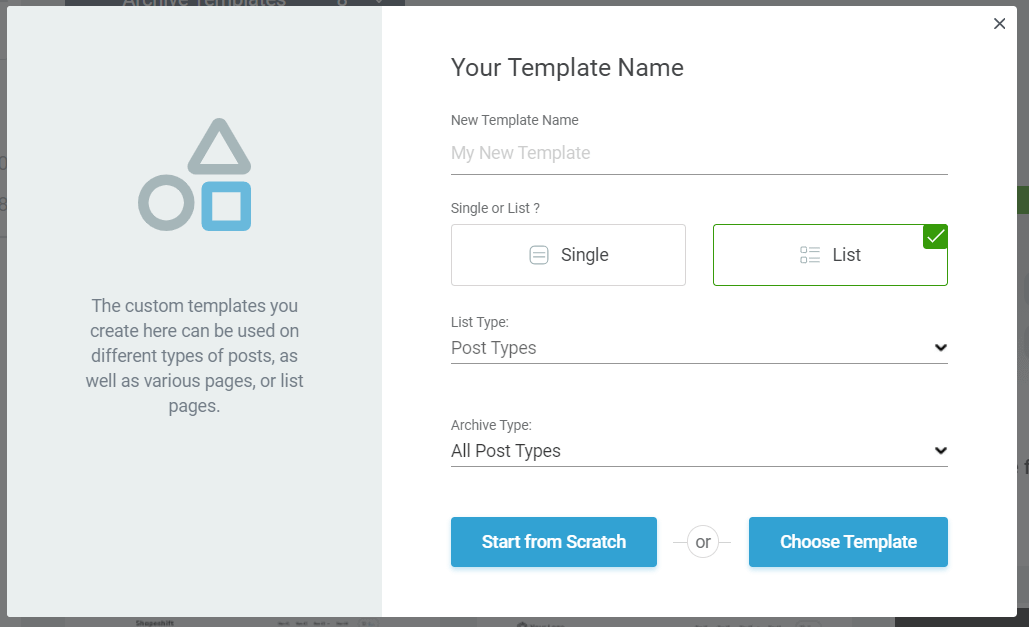Expand List Type dropdown arrow
Screen dimensions: 1029x627
tap(940, 348)
